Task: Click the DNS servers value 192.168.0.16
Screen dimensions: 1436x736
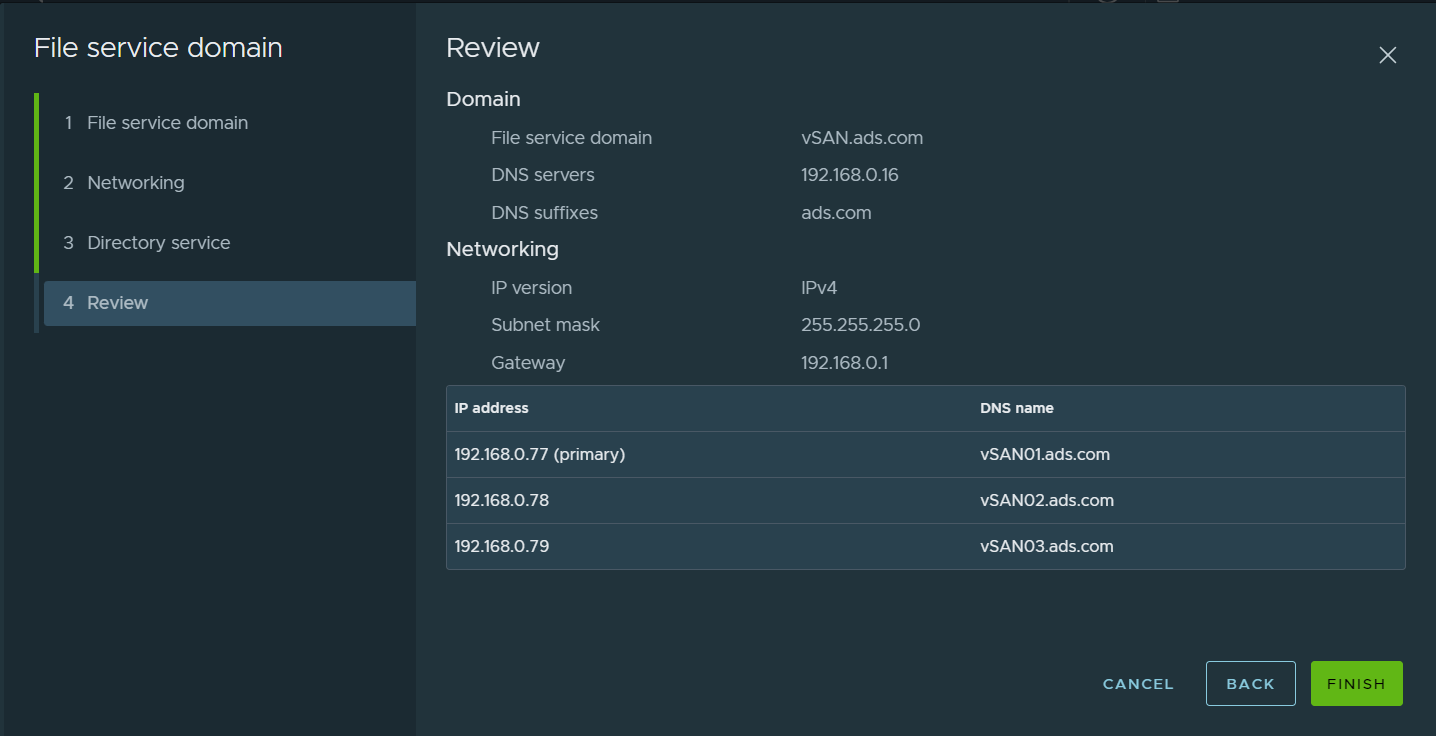Action: tap(850, 175)
